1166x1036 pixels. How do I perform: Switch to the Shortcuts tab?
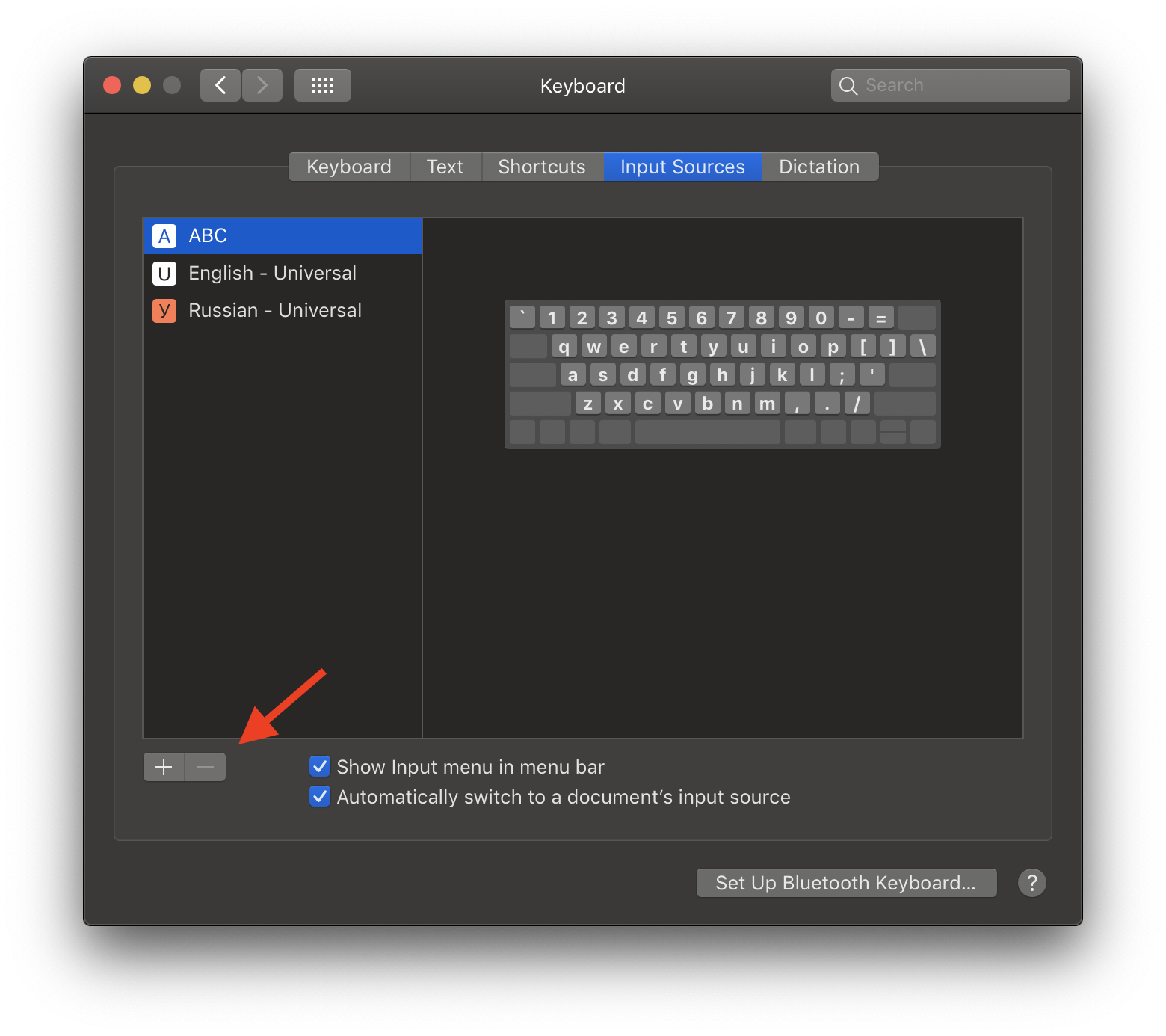(x=542, y=166)
